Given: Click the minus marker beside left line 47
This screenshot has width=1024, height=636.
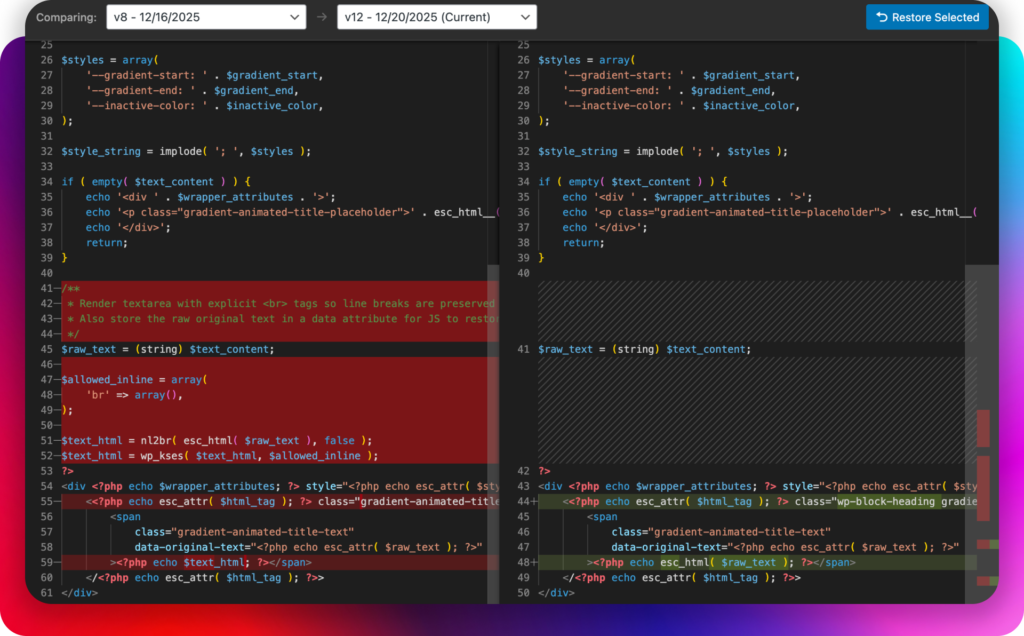Looking at the screenshot, I should coord(58,380).
